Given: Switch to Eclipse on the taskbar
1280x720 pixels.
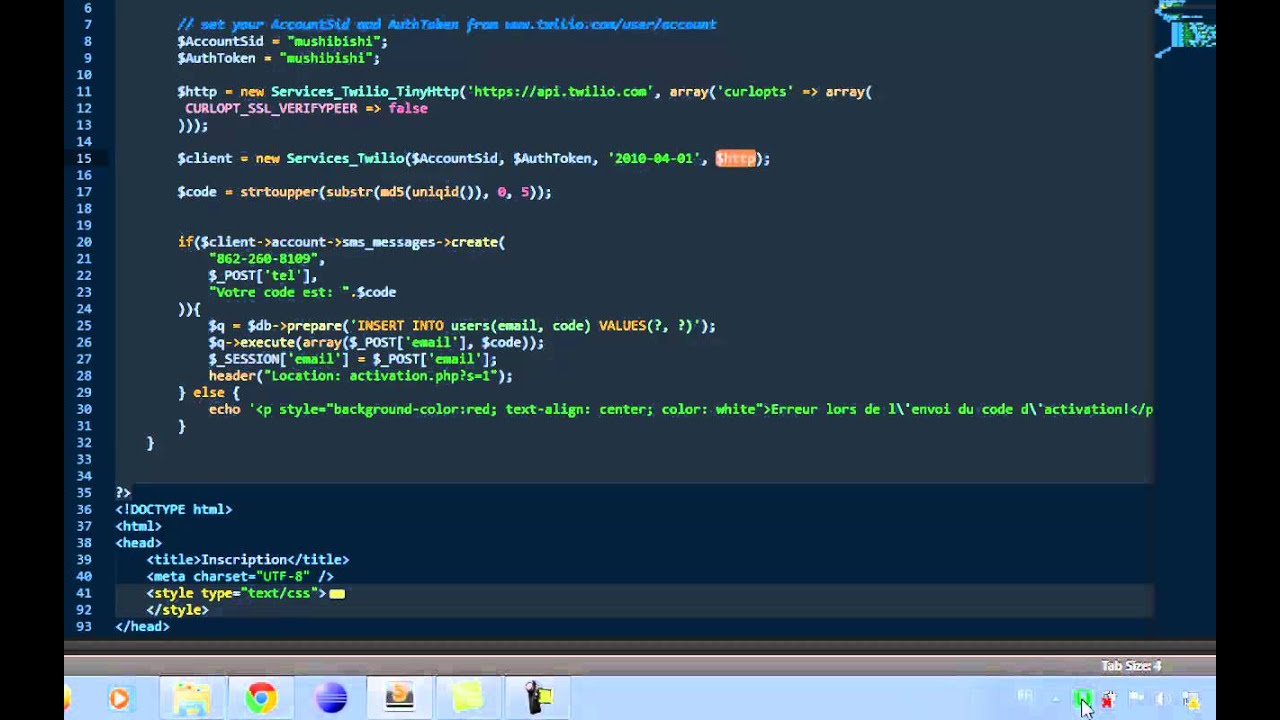Looking at the screenshot, I should pyautogui.click(x=331, y=698).
